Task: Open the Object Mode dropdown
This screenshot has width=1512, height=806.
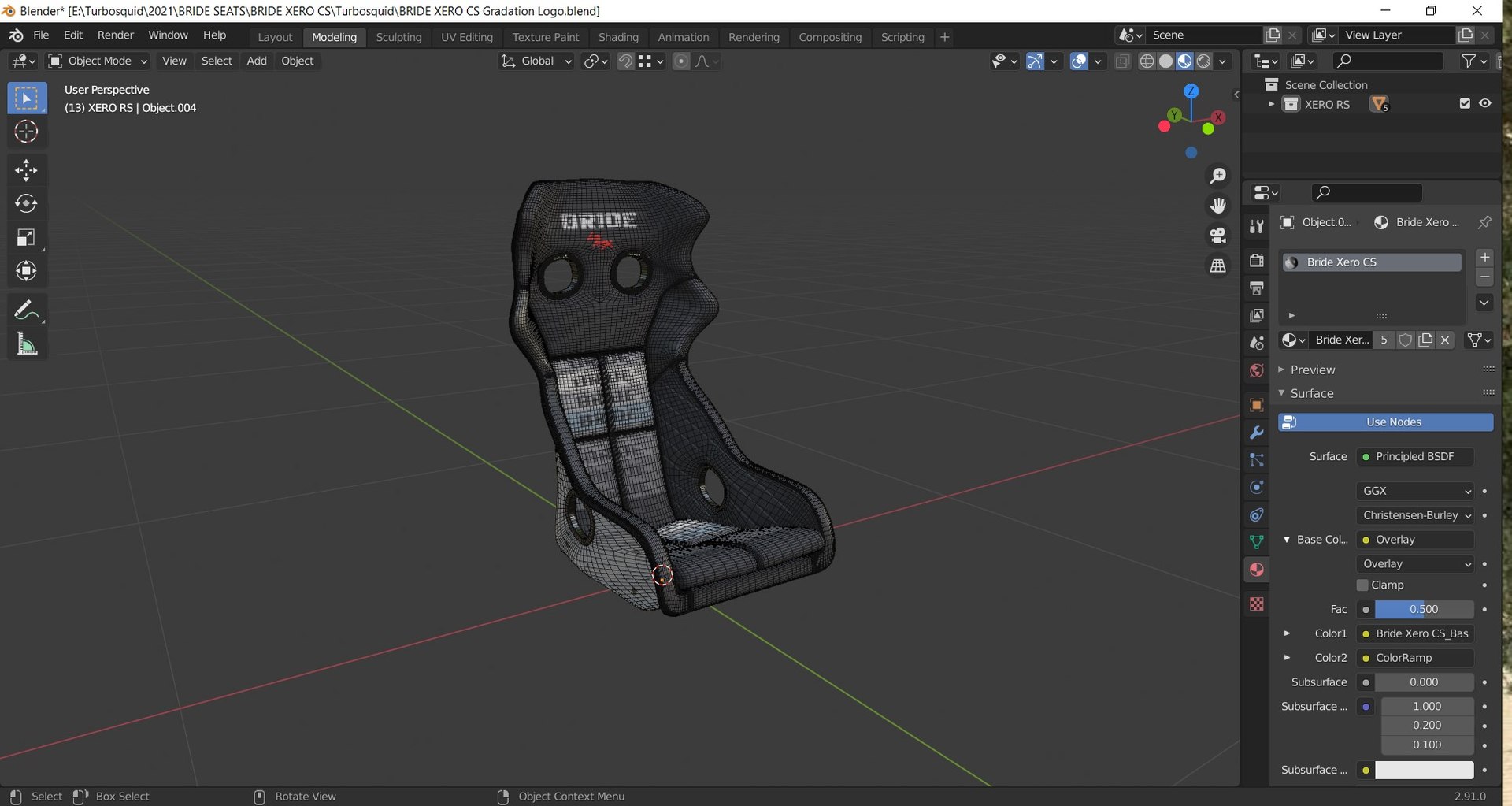Action: coord(98,61)
